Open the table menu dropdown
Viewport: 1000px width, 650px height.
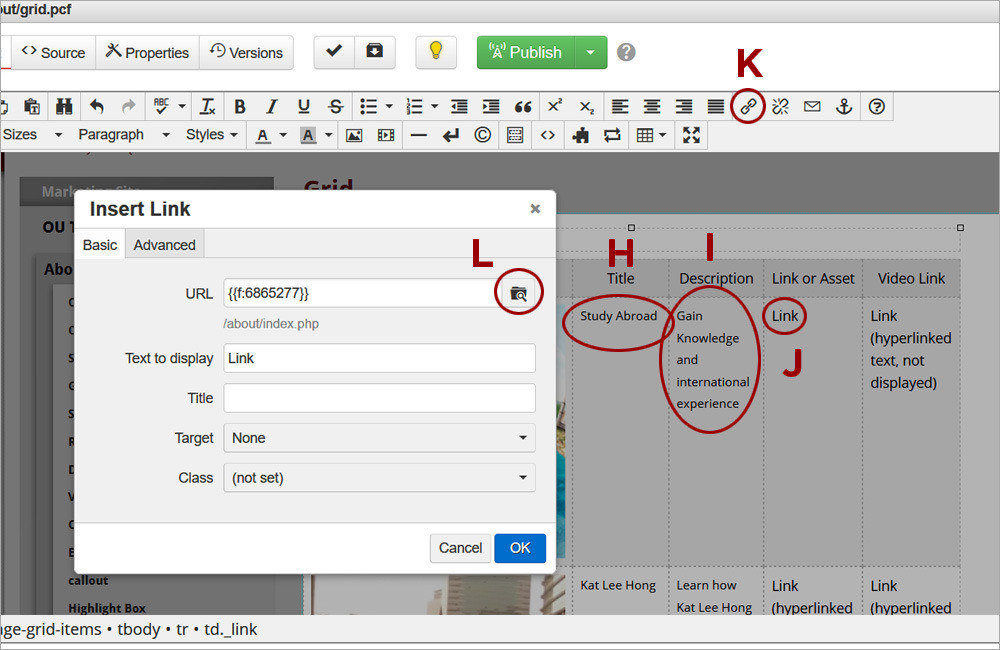point(652,135)
